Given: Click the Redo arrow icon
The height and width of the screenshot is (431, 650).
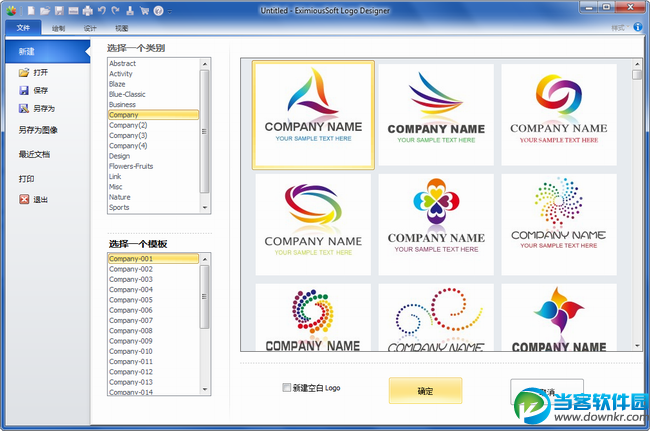Looking at the screenshot, I should (x=116, y=11).
